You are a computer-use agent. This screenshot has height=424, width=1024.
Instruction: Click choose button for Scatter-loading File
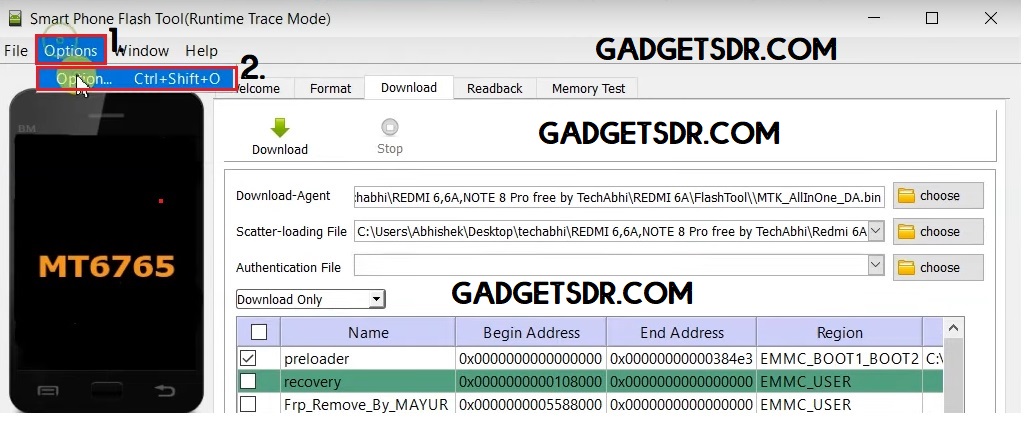tap(938, 232)
